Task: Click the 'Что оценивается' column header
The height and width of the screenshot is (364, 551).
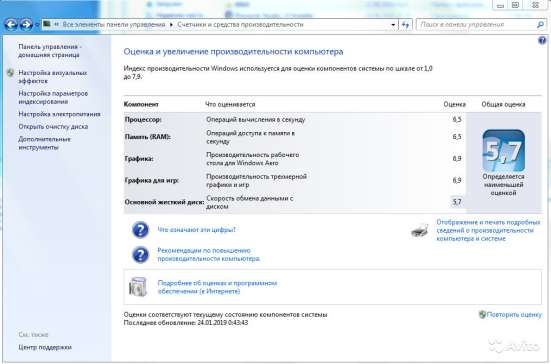Action: pyautogui.click(x=230, y=104)
